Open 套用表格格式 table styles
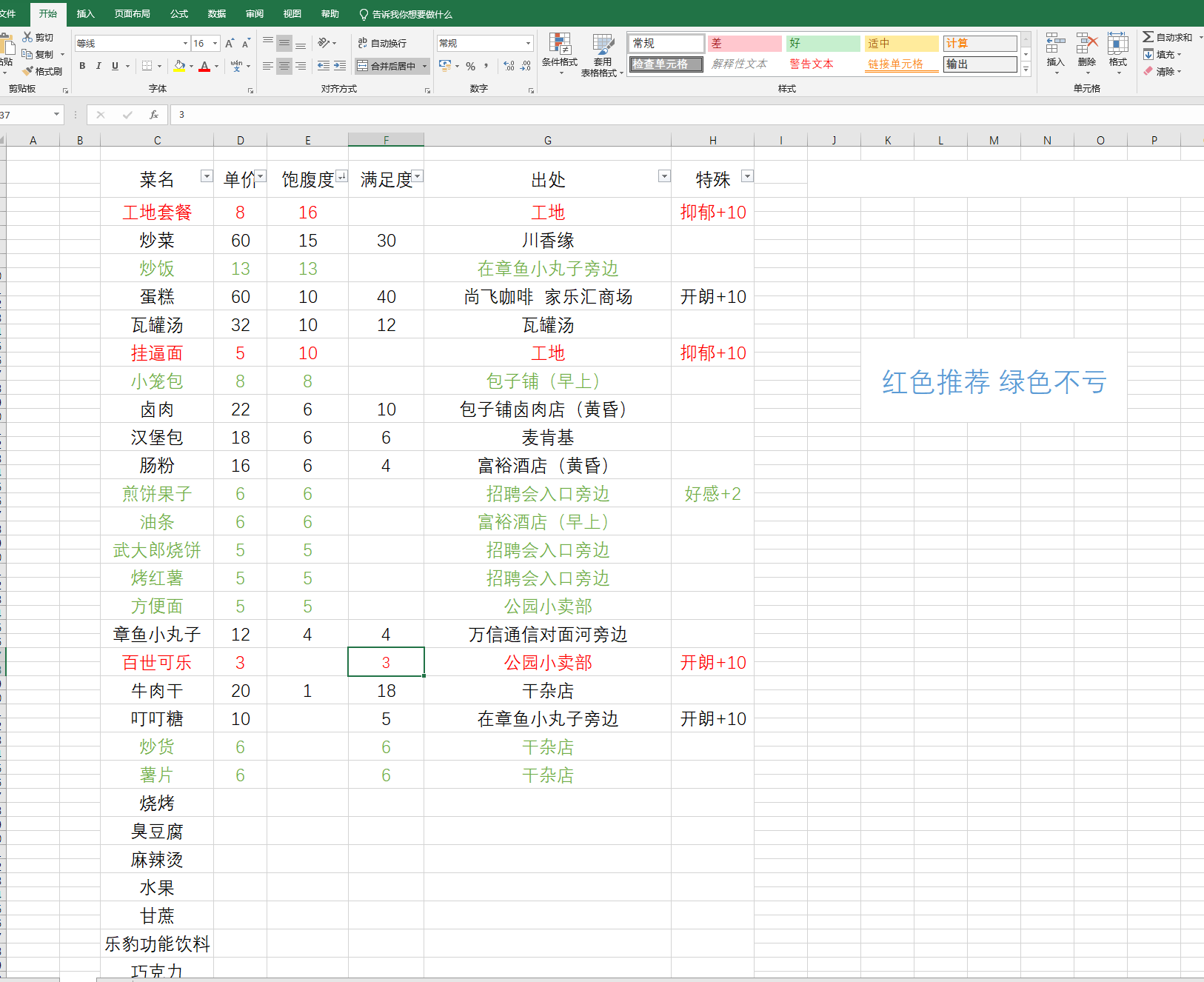 click(x=603, y=56)
